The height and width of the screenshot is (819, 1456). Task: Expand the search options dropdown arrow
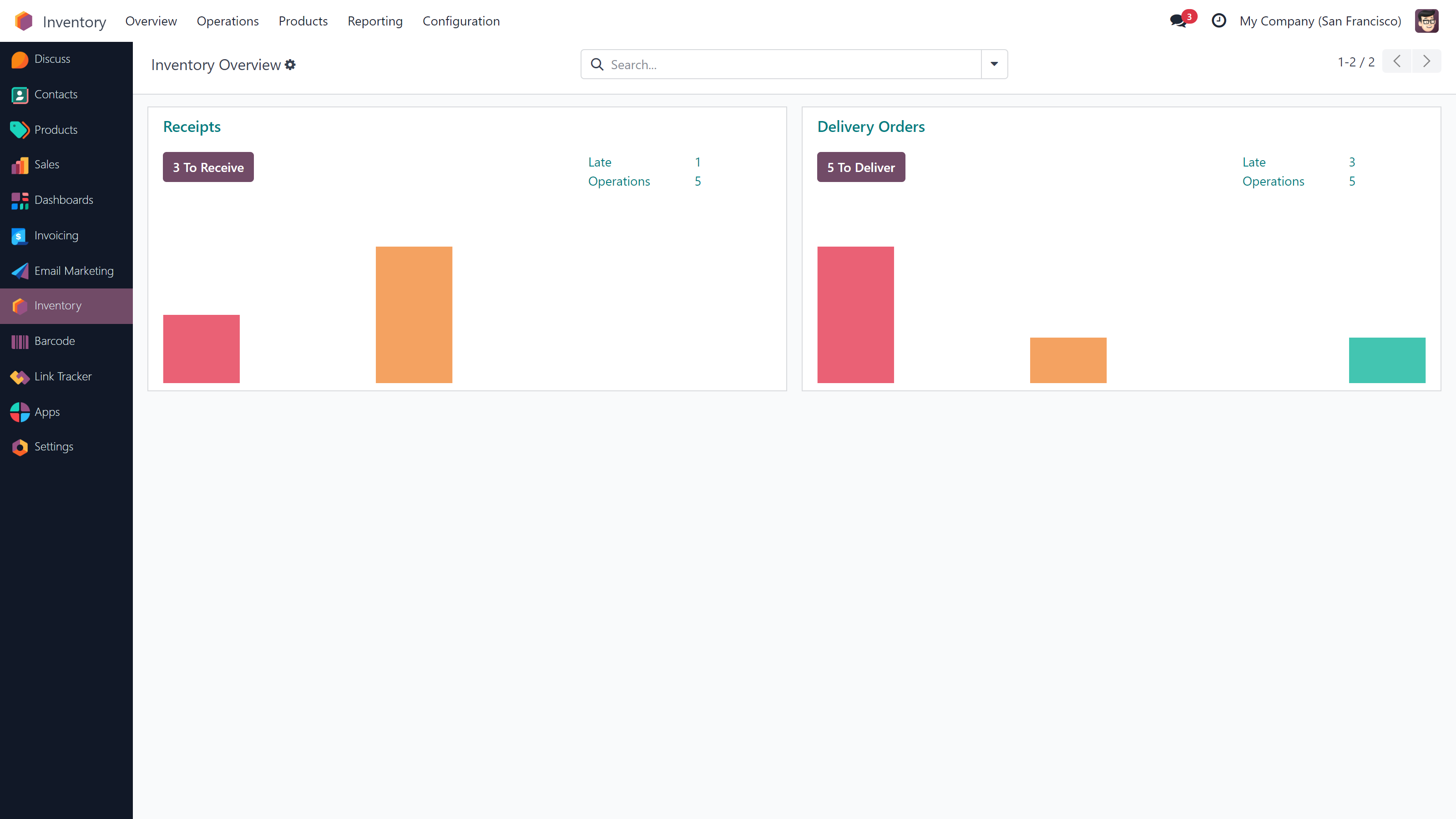coord(994,65)
